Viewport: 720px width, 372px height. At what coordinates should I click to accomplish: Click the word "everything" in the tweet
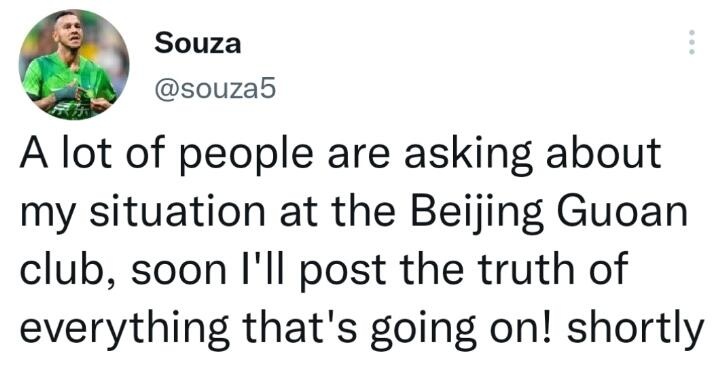point(124,327)
